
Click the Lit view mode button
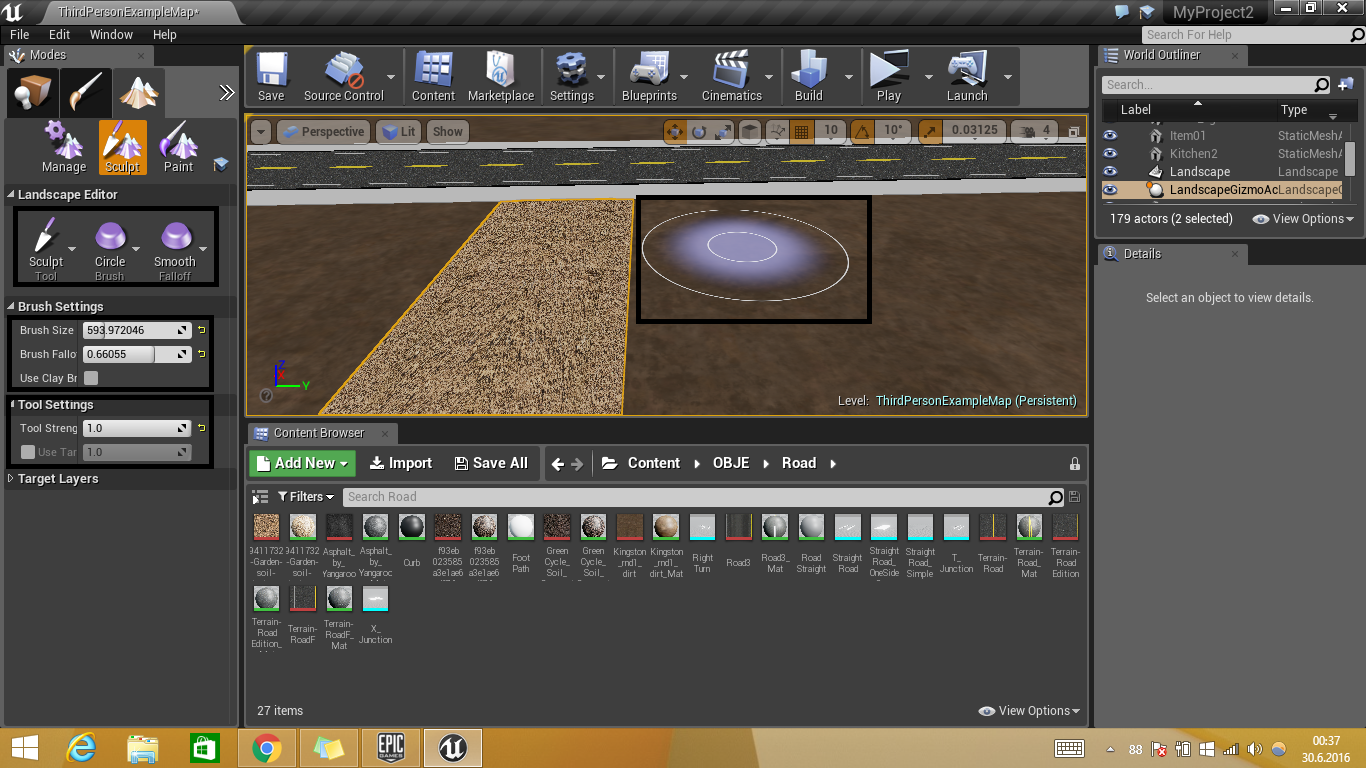pos(398,131)
